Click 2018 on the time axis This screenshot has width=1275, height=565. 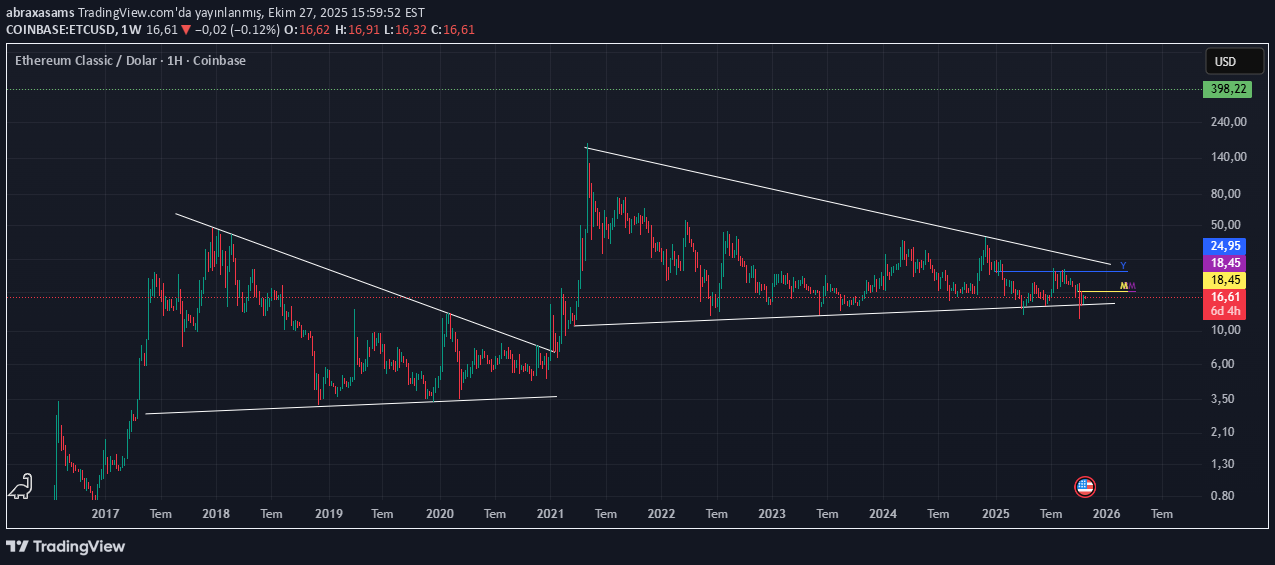point(216,514)
